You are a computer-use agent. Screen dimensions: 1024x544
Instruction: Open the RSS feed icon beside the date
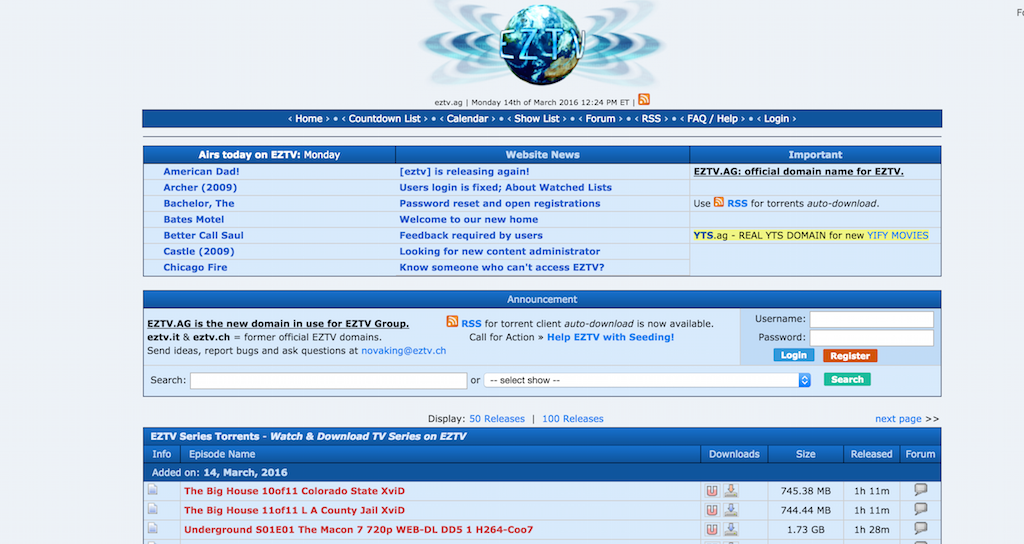(644, 99)
